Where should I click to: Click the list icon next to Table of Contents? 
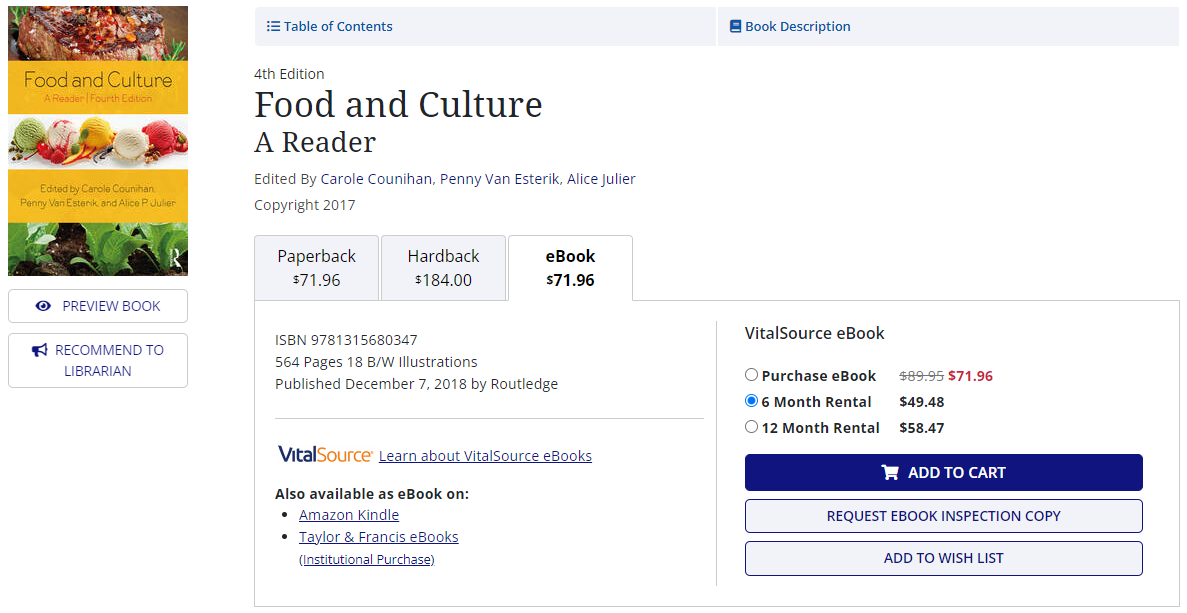(274, 26)
